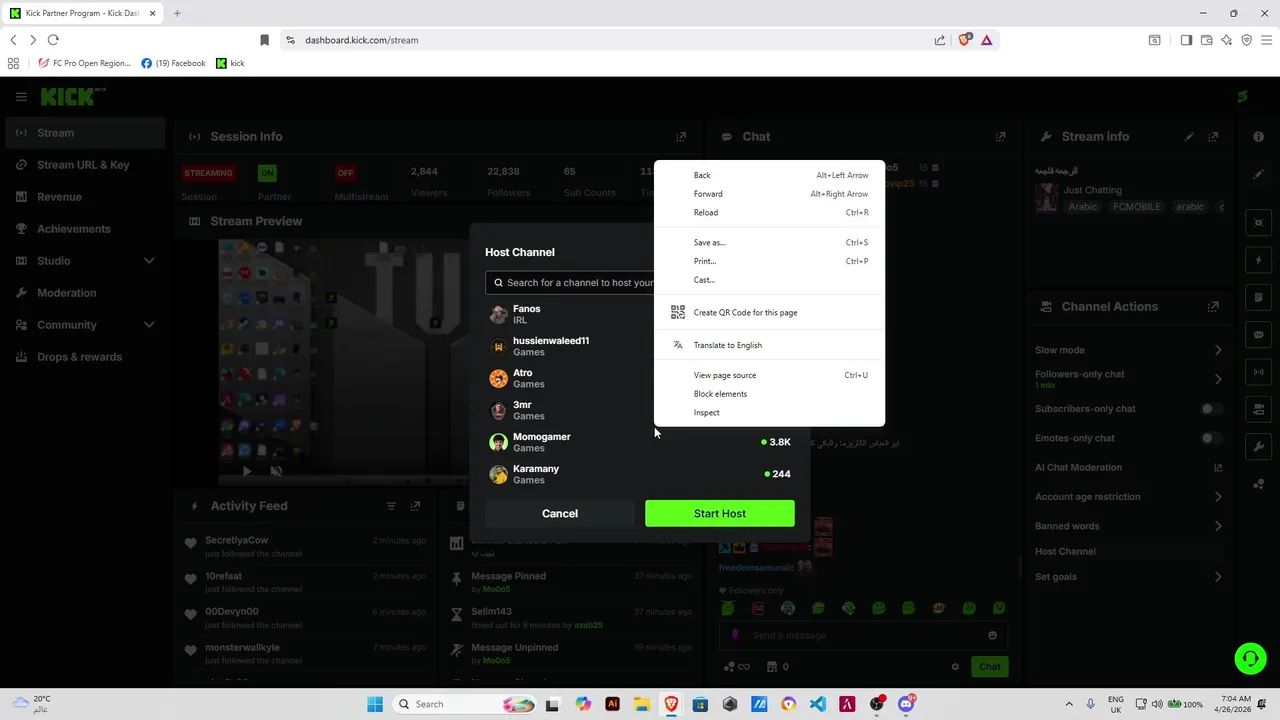This screenshot has width=1280, height=720.
Task: Toggle Emotes-only chat switch
Action: pos(1211,438)
